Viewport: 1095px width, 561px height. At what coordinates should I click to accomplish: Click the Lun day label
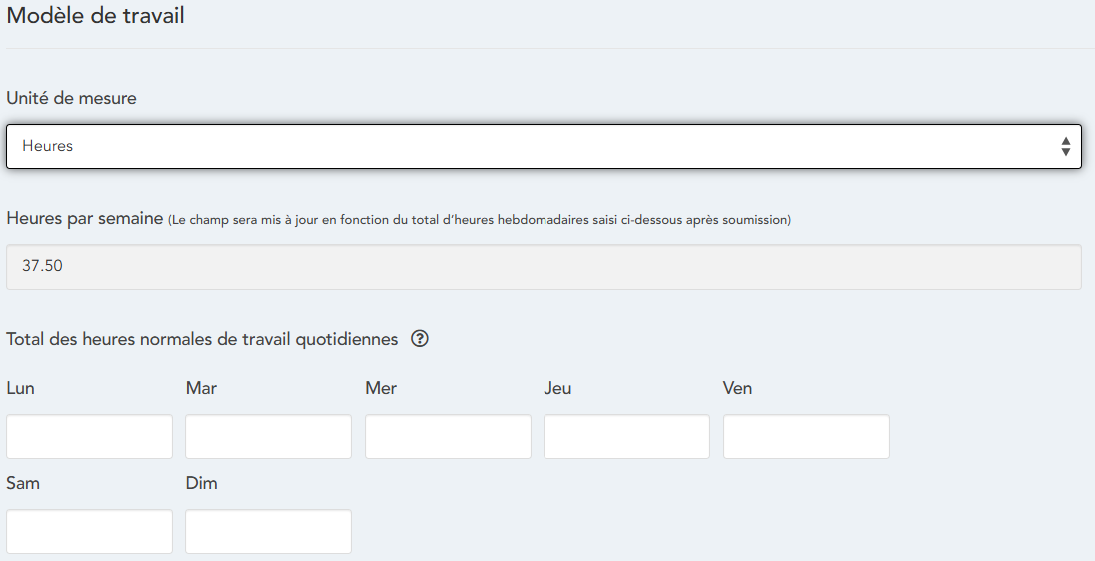tap(20, 388)
